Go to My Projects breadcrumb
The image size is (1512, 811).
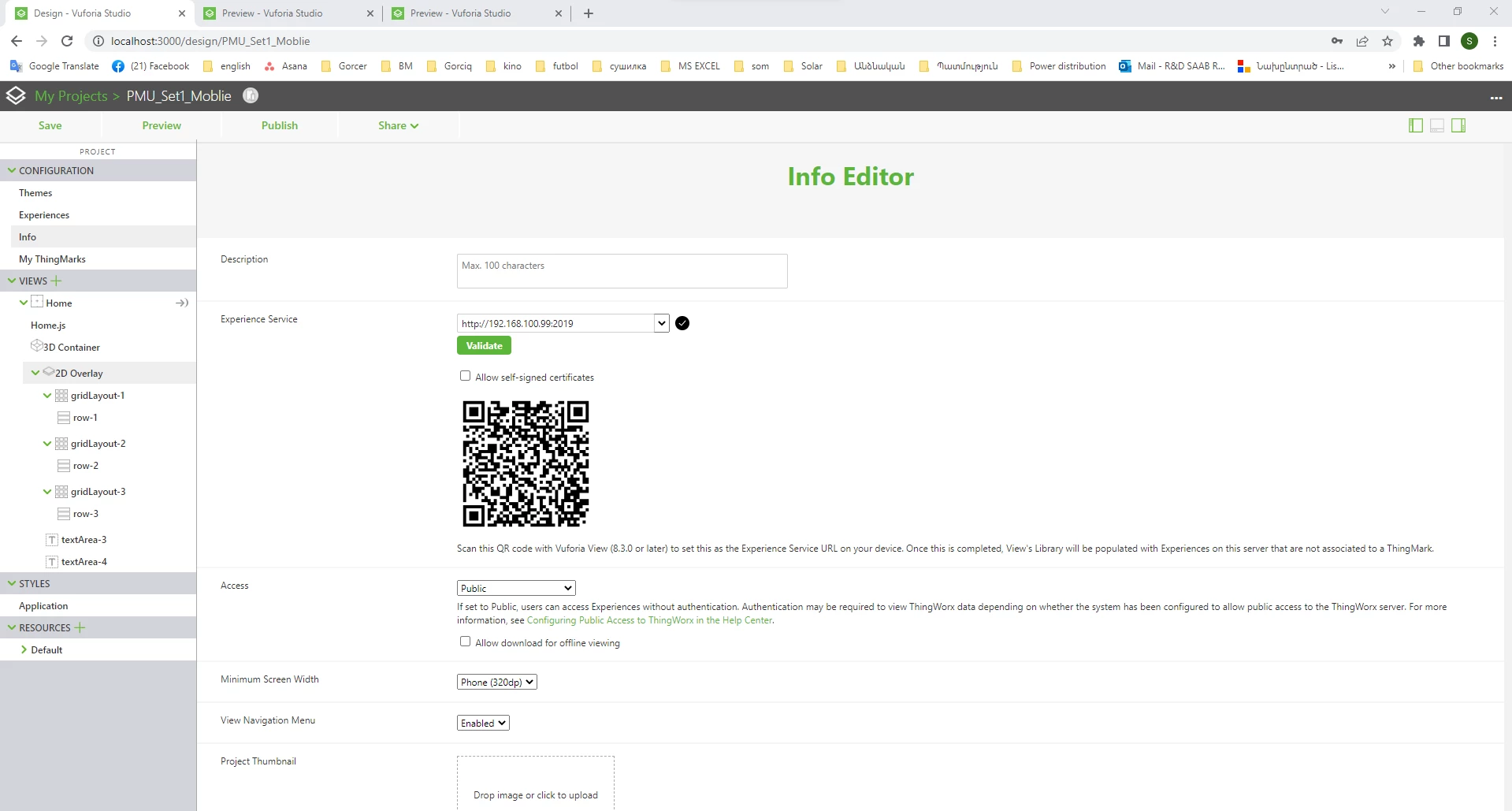71,95
